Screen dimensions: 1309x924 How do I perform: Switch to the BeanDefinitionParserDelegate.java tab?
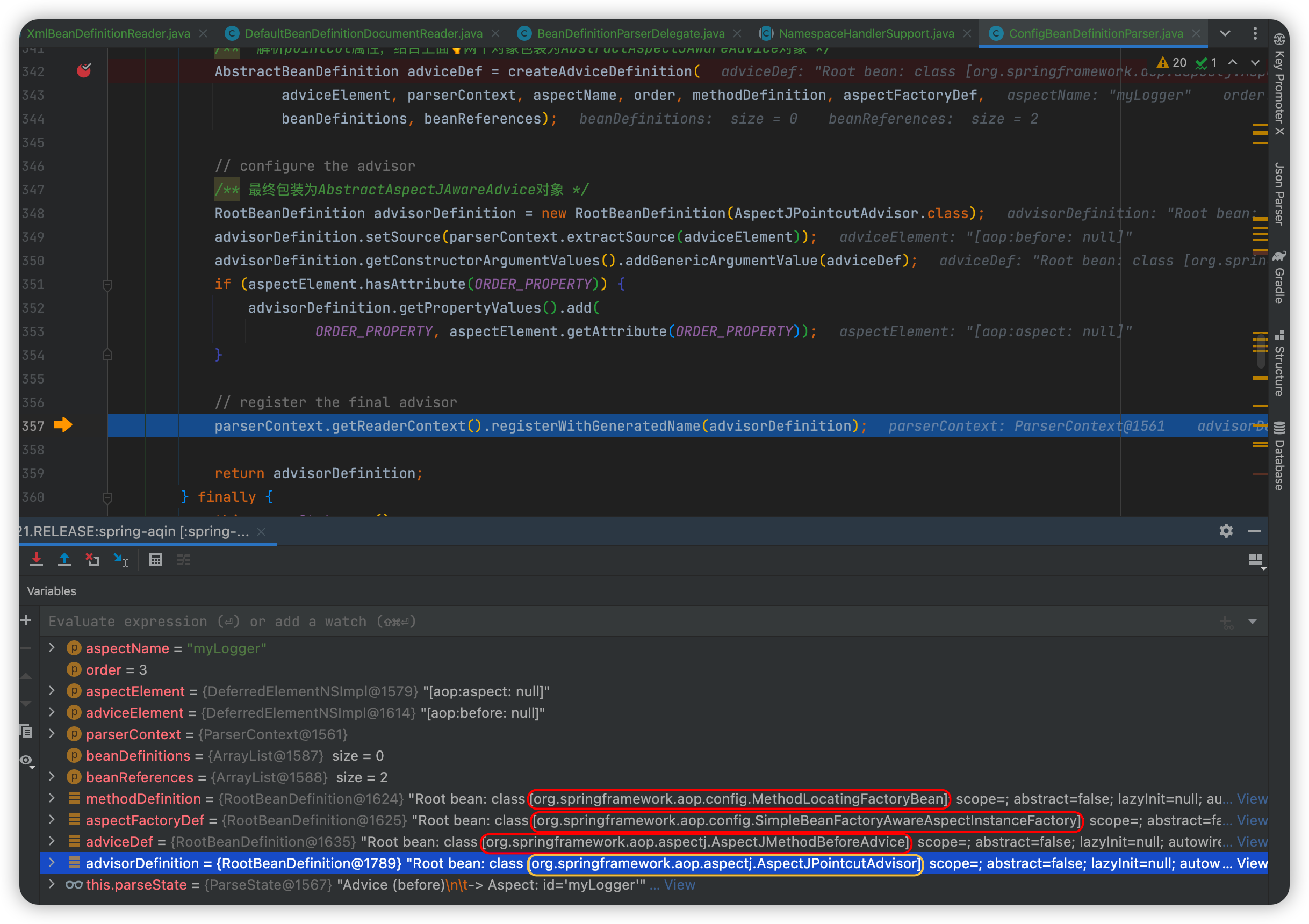630,34
